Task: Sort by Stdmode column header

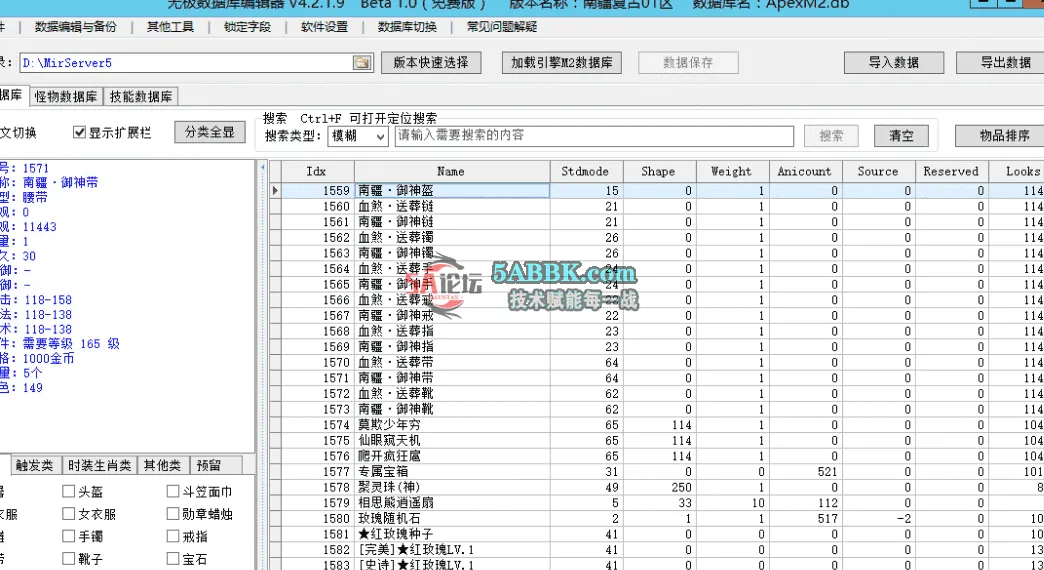Action: tap(586, 172)
